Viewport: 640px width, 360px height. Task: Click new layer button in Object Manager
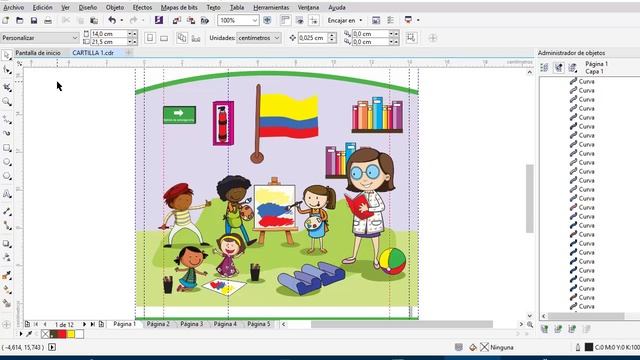(x=544, y=329)
